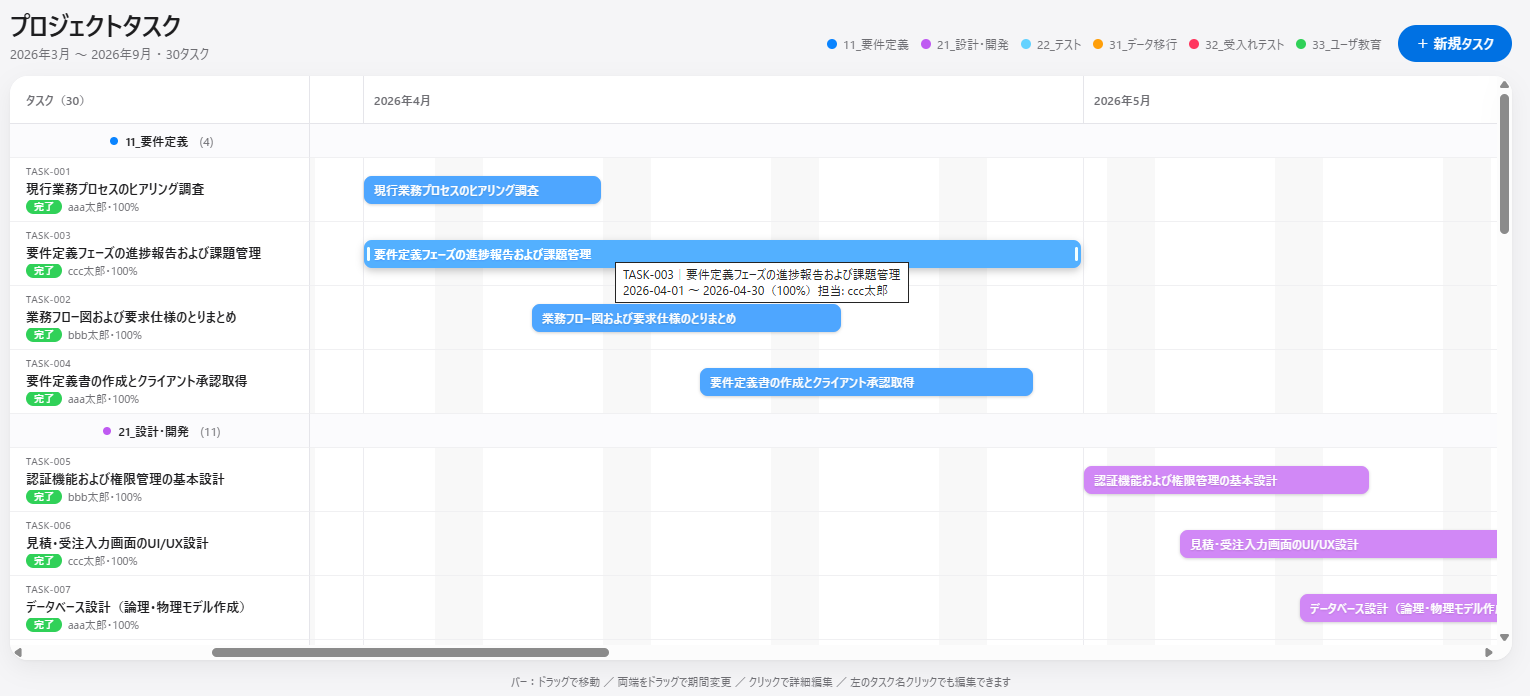
Task: Open task 見積・受注入力画面のUI/UX設計 in the task list
Action: [x=117, y=543]
